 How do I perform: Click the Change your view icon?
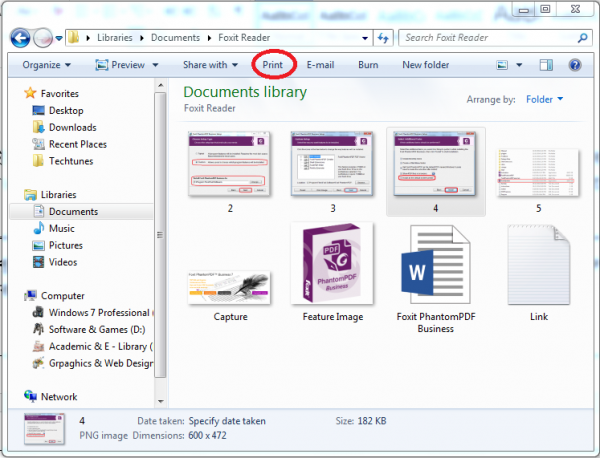(x=502, y=65)
